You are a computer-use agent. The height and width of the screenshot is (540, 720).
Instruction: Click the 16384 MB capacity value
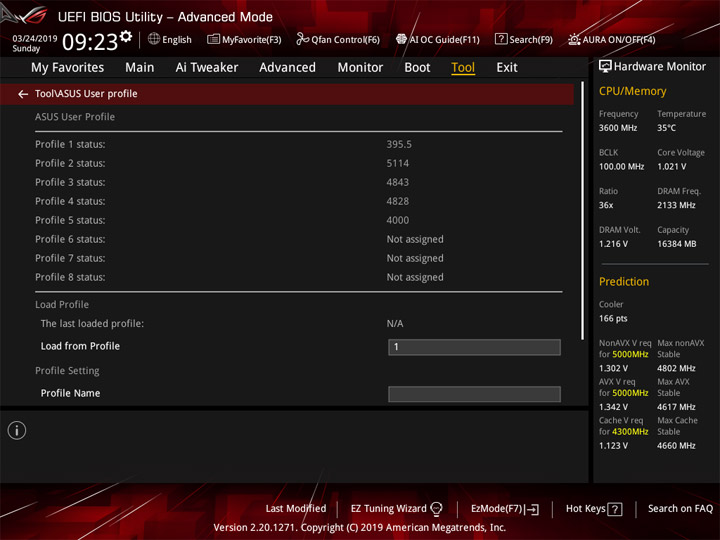[x=677, y=244]
